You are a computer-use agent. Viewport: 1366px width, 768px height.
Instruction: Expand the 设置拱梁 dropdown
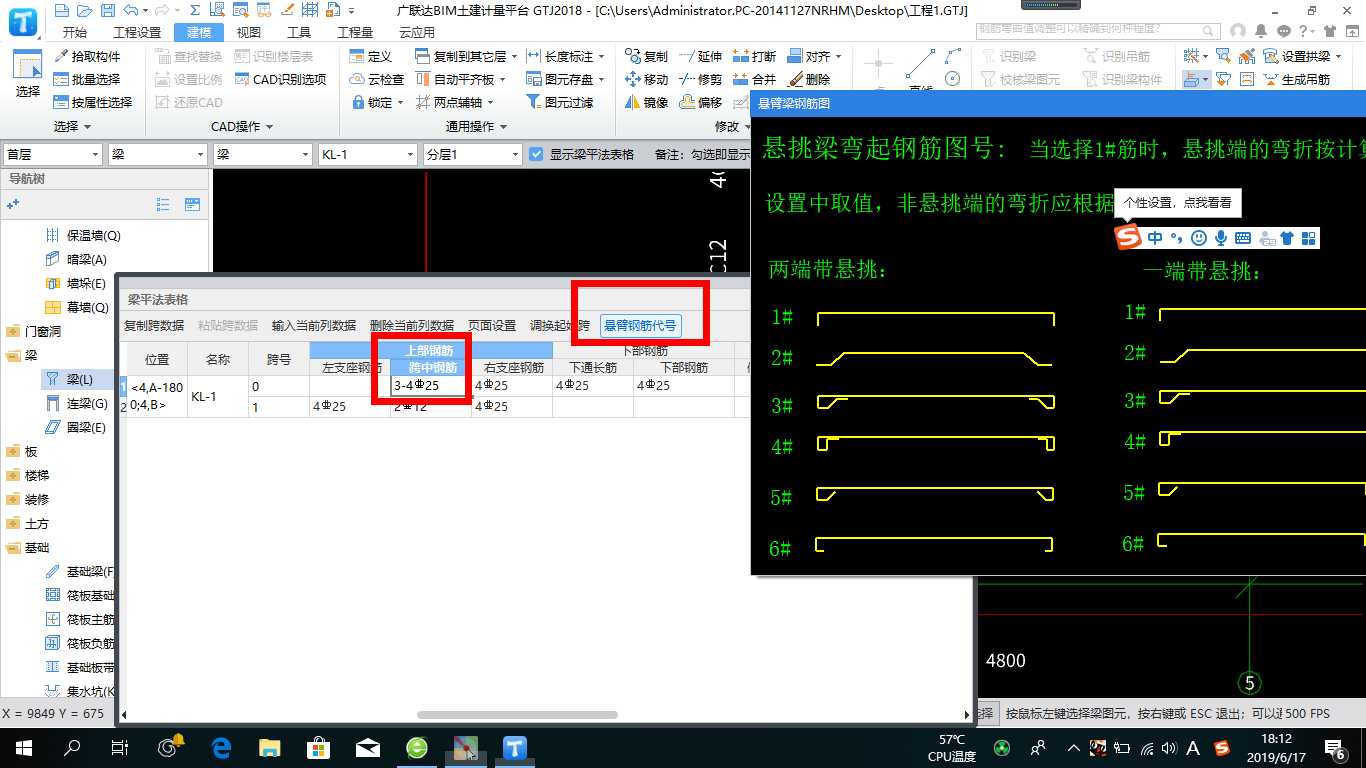point(1339,57)
